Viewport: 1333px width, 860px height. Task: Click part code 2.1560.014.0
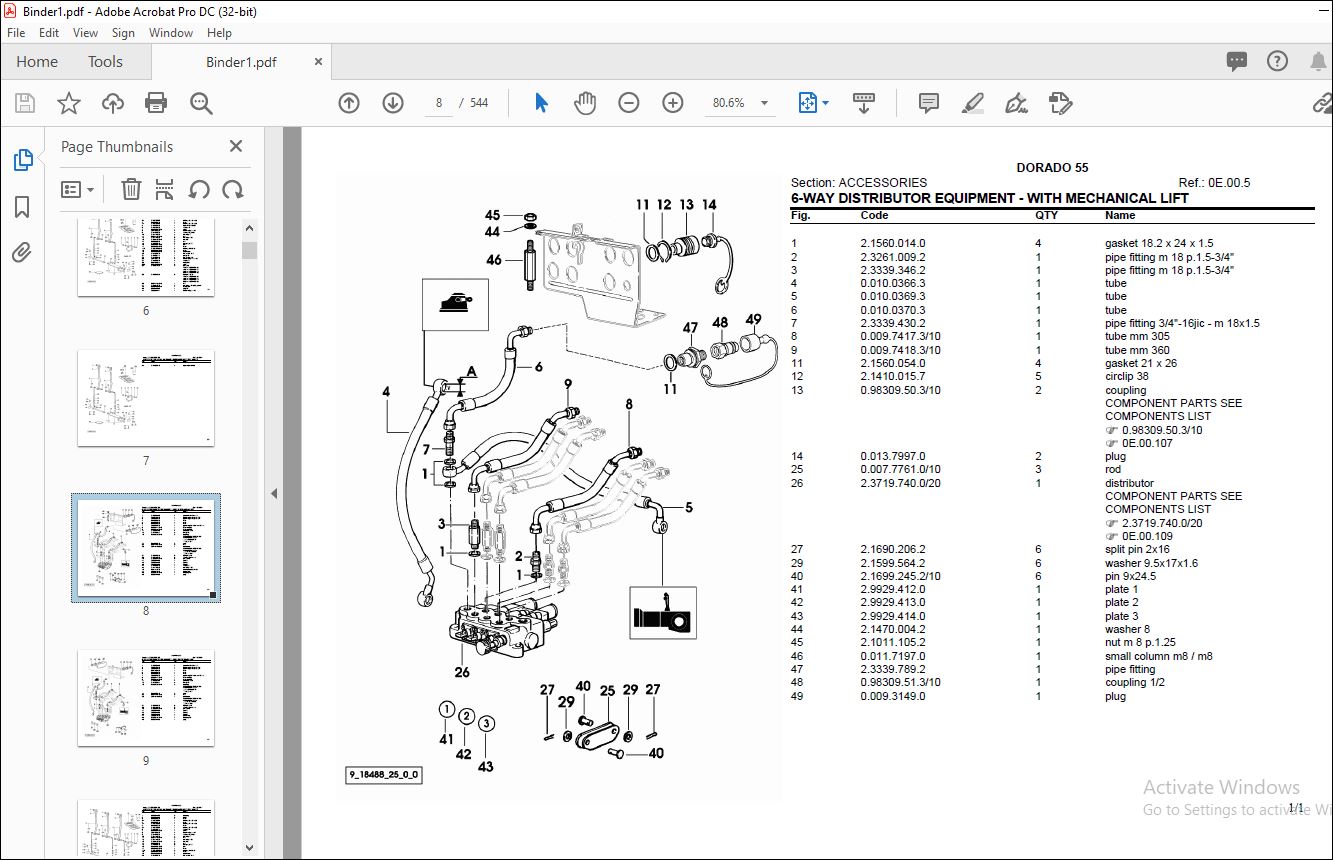tap(893, 243)
